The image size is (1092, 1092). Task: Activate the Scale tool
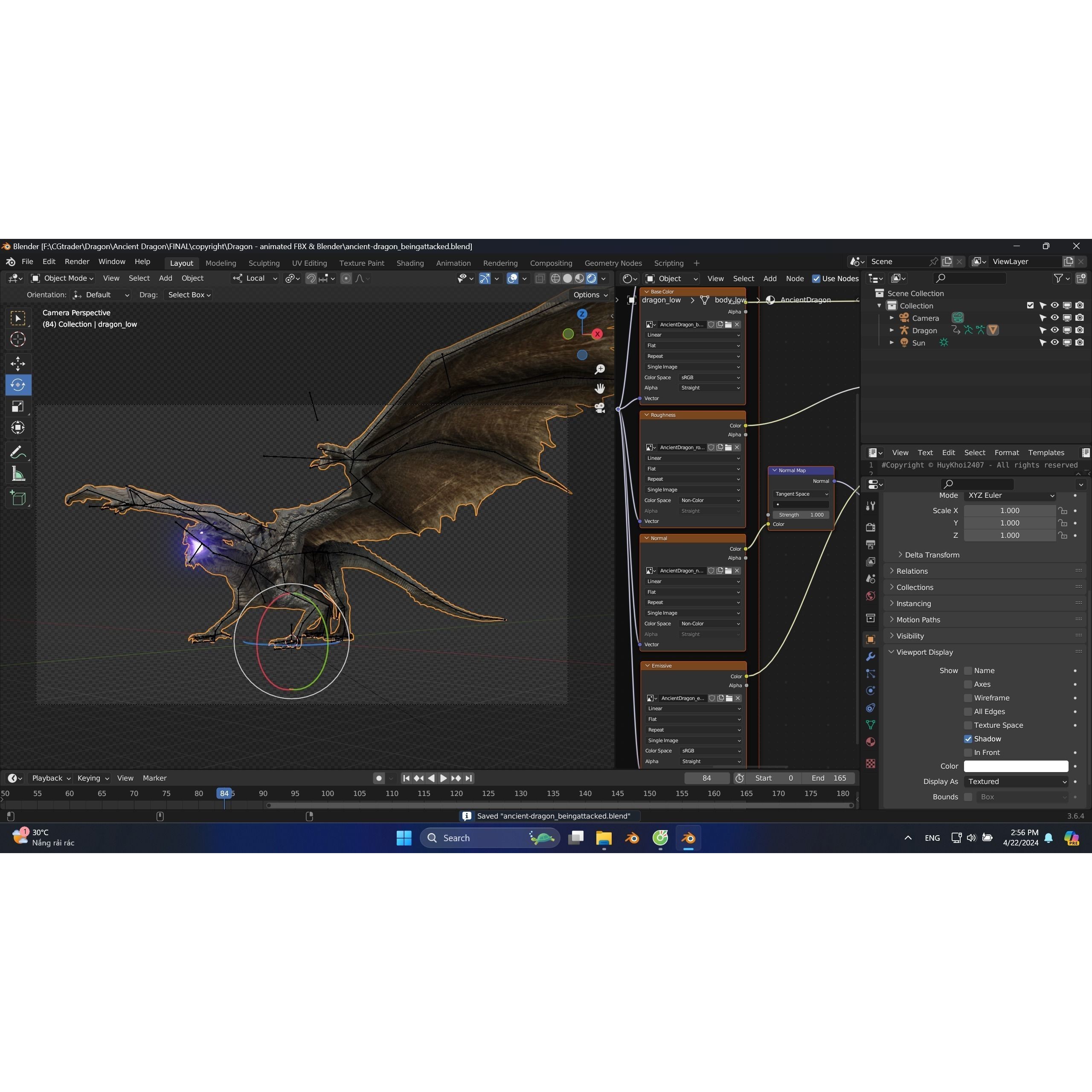click(x=18, y=406)
